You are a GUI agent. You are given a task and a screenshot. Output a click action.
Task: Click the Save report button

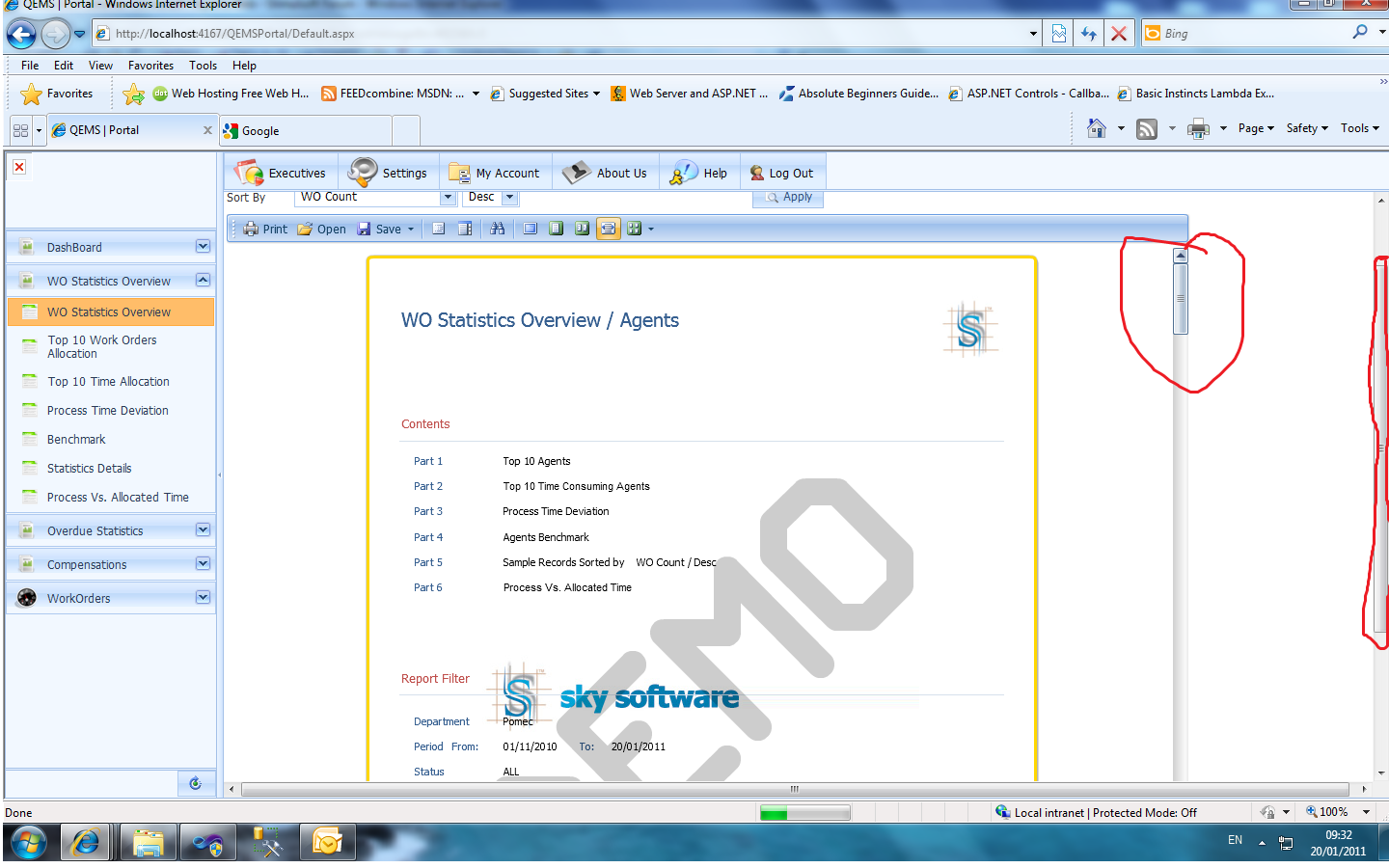pyautogui.click(x=379, y=229)
